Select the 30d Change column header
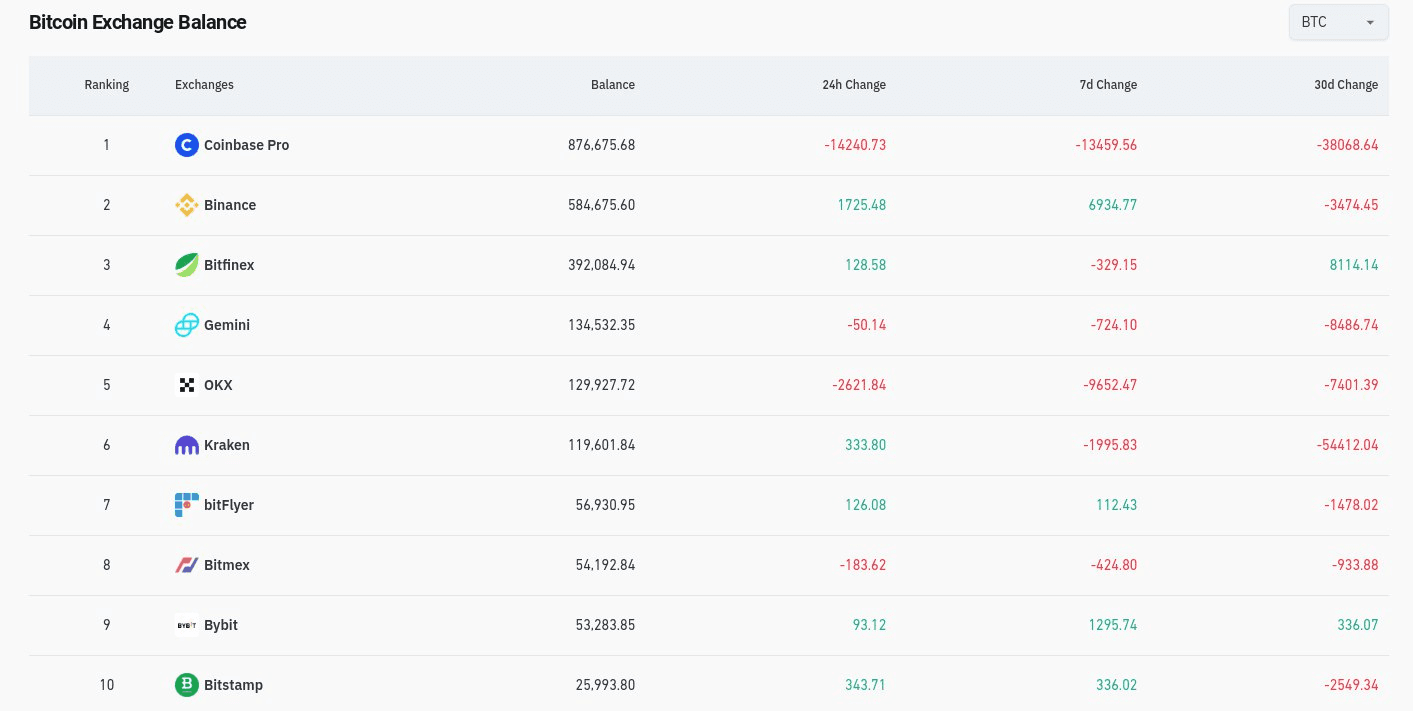Image resolution: width=1413 pixels, height=711 pixels. [x=1346, y=85]
